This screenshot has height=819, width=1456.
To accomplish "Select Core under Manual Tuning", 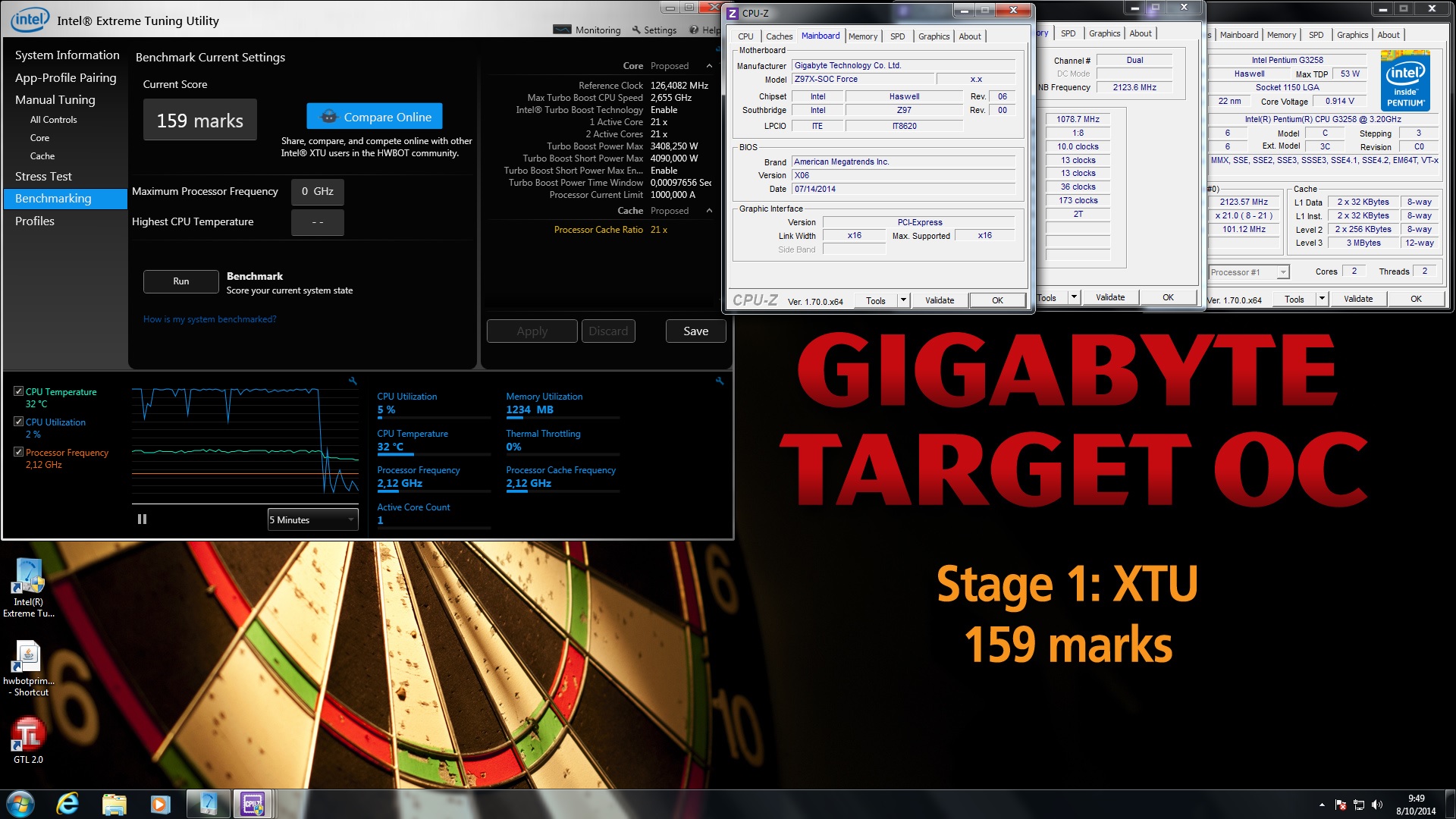I will click(39, 138).
